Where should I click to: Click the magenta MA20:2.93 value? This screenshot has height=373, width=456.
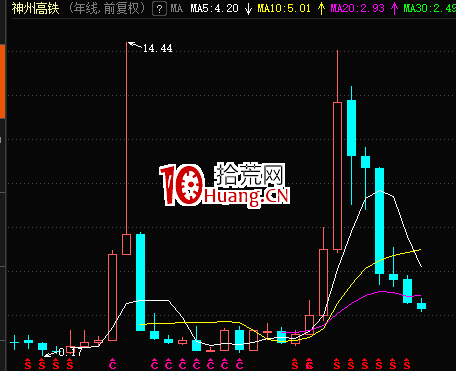point(358,8)
